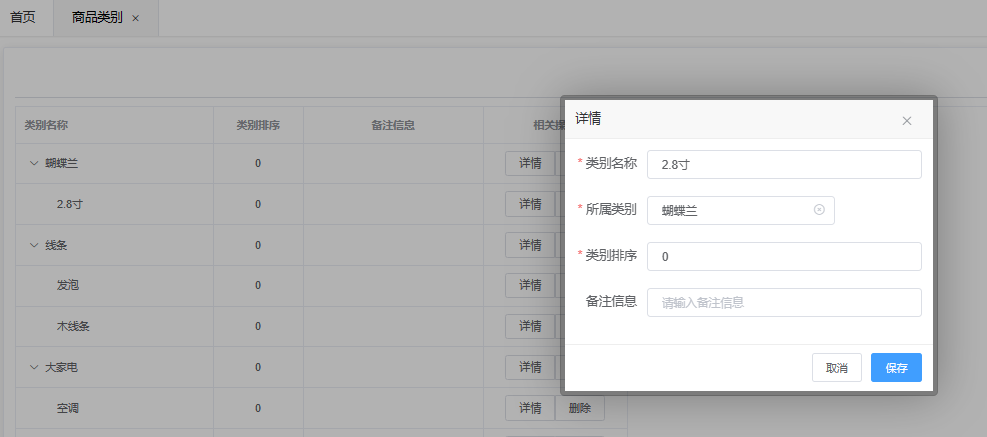Click the 备注信息 text field
Viewport: 987px width, 437px height.
[783, 302]
